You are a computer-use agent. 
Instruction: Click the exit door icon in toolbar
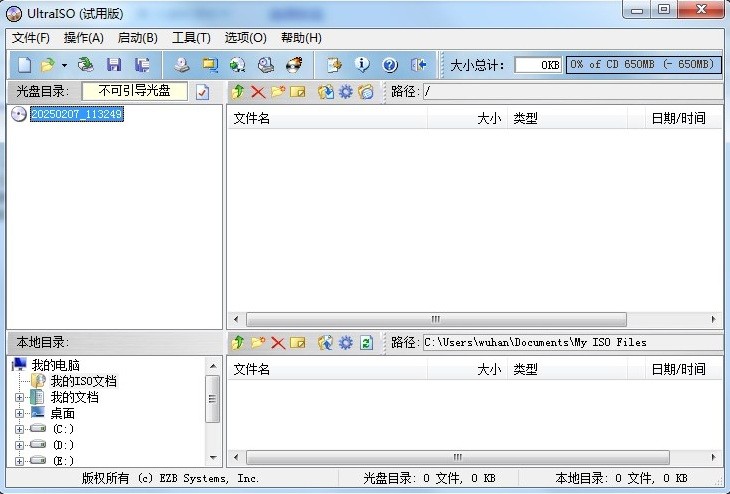point(418,65)
